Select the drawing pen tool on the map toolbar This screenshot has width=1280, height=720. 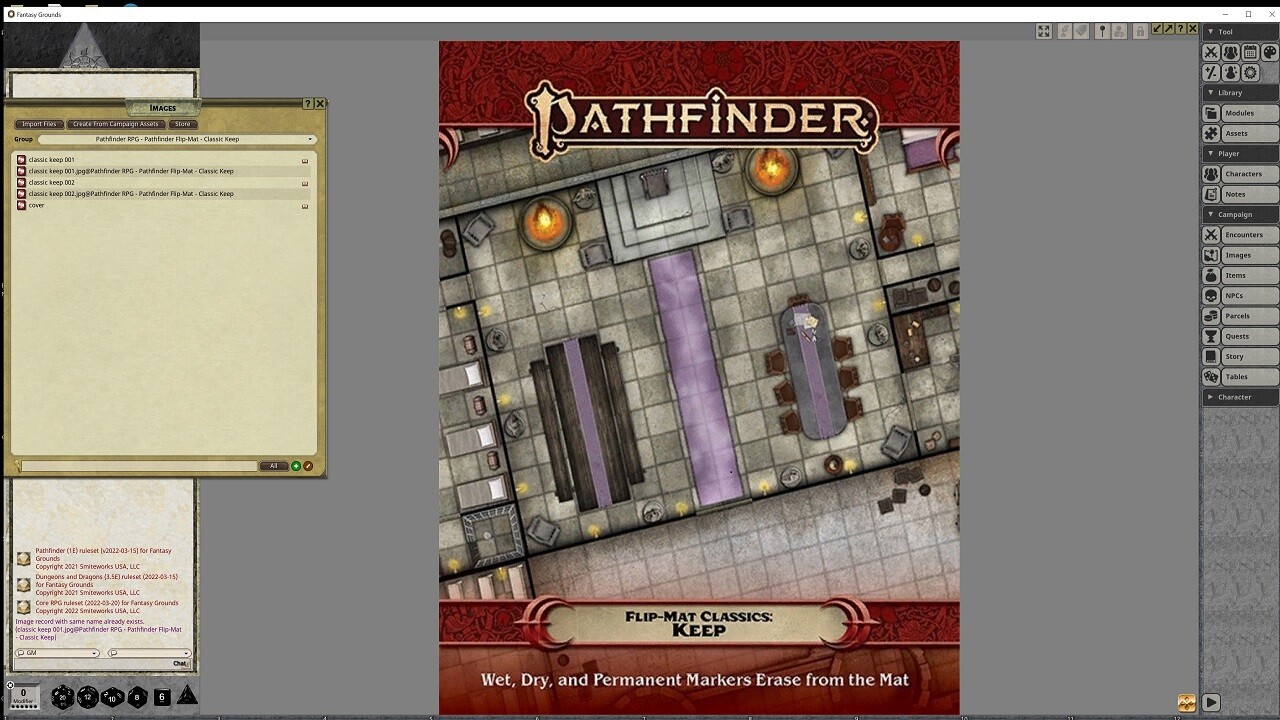point(1063,31)
